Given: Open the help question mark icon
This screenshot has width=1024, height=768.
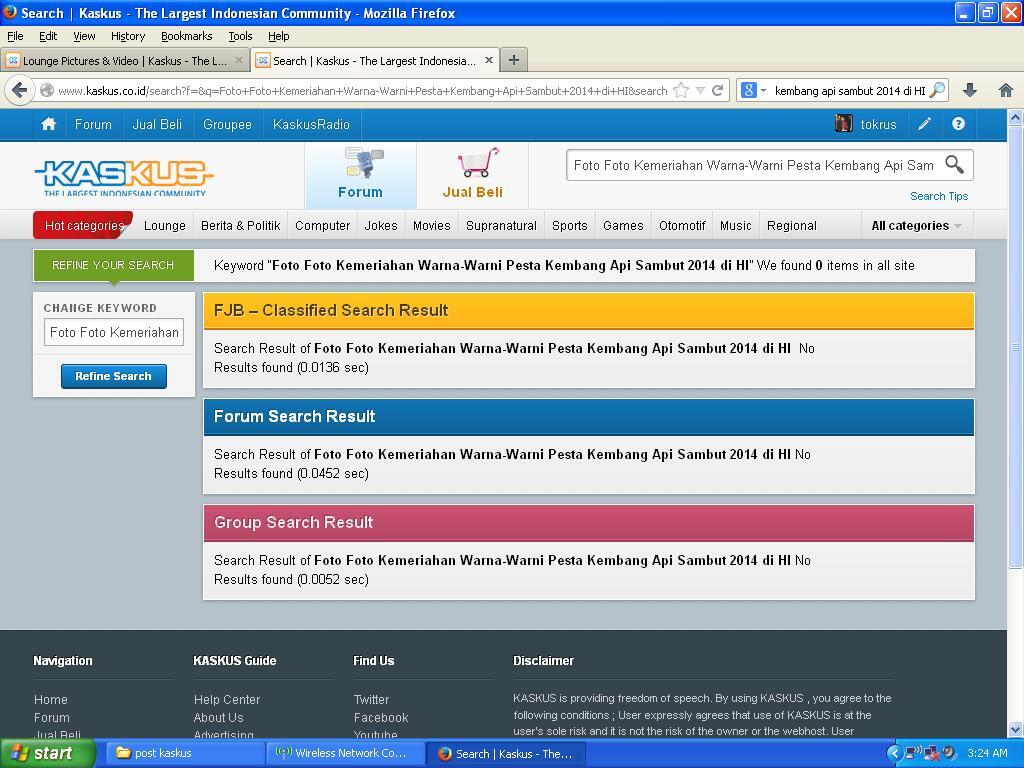Looking at the screenshot, I should (958, 124).
